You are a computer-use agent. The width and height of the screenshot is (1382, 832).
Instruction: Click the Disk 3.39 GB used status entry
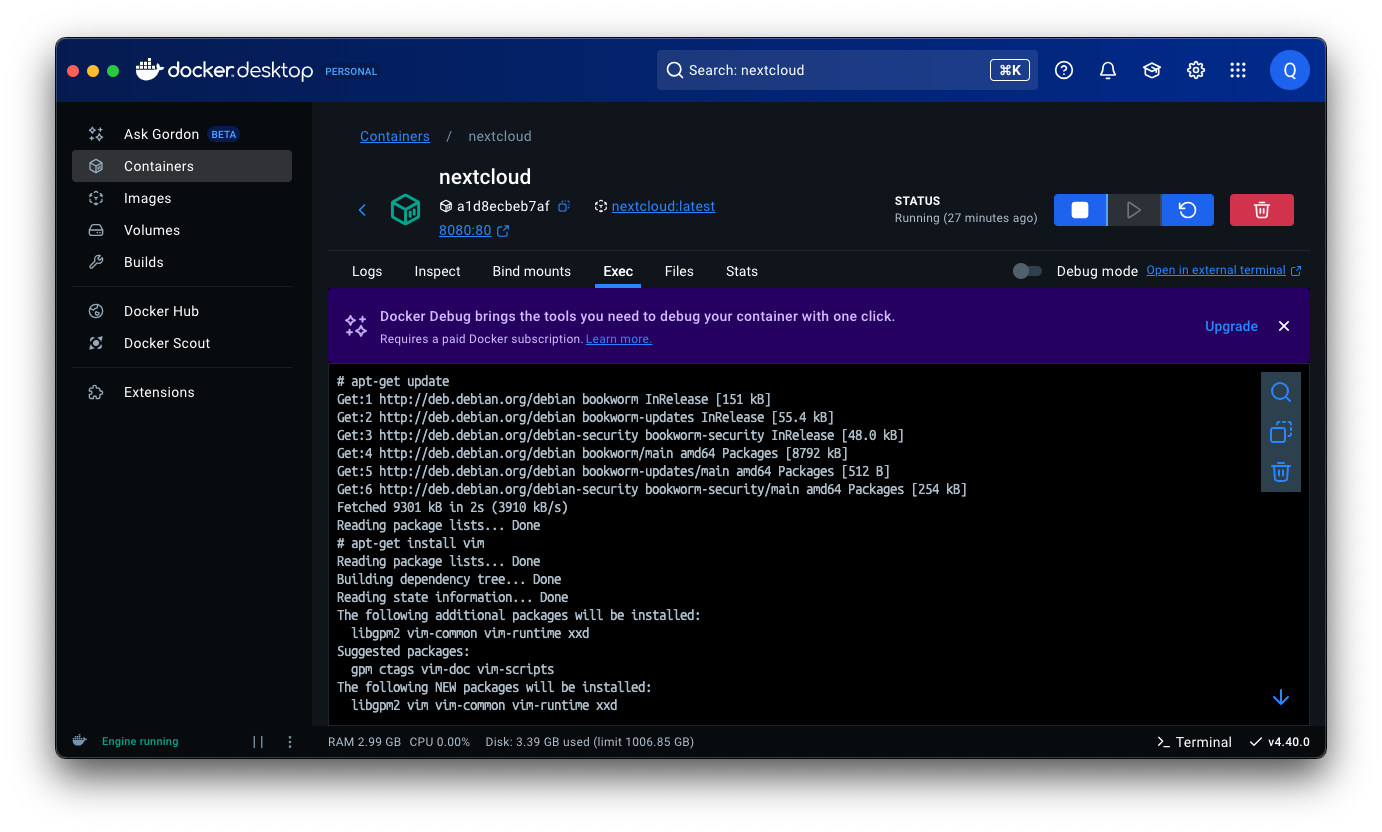(590, 742)
